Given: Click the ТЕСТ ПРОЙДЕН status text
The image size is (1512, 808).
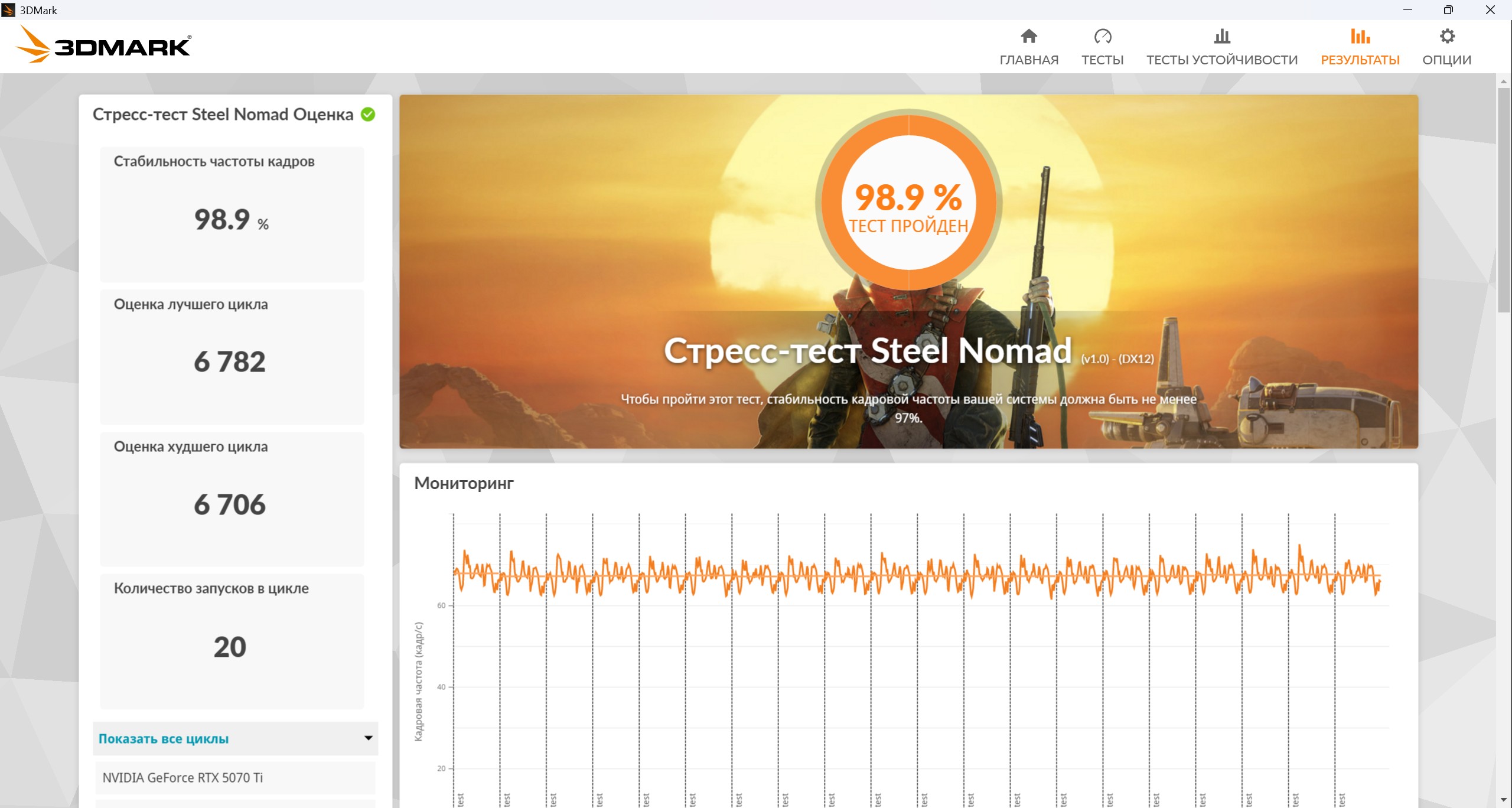Looking at the screenshot, I should click(x=909, y=226).
